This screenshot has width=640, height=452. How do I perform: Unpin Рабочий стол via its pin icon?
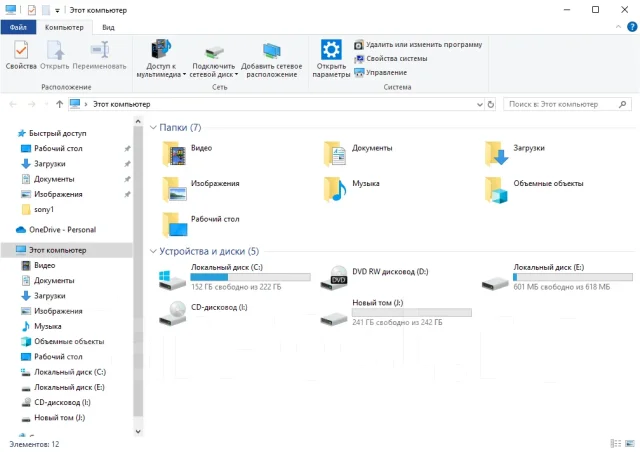127,149
